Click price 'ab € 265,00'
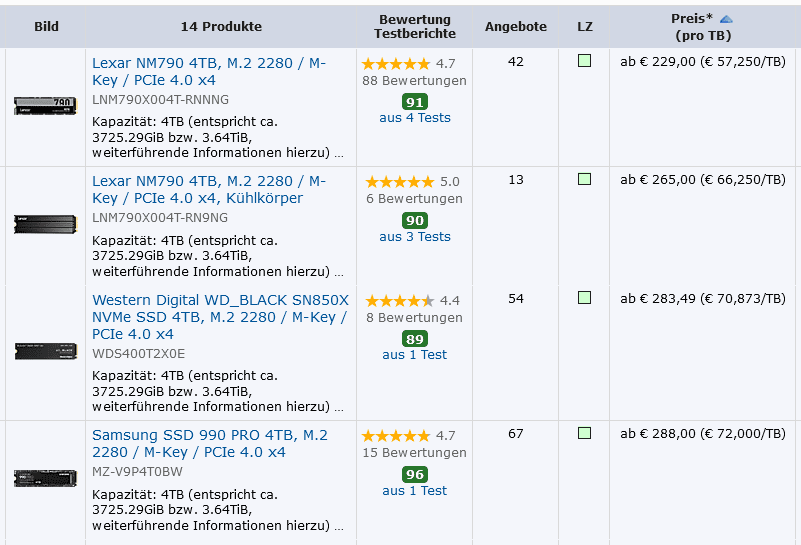The height and width of the screenshot is (545, 801). [658, 180]
